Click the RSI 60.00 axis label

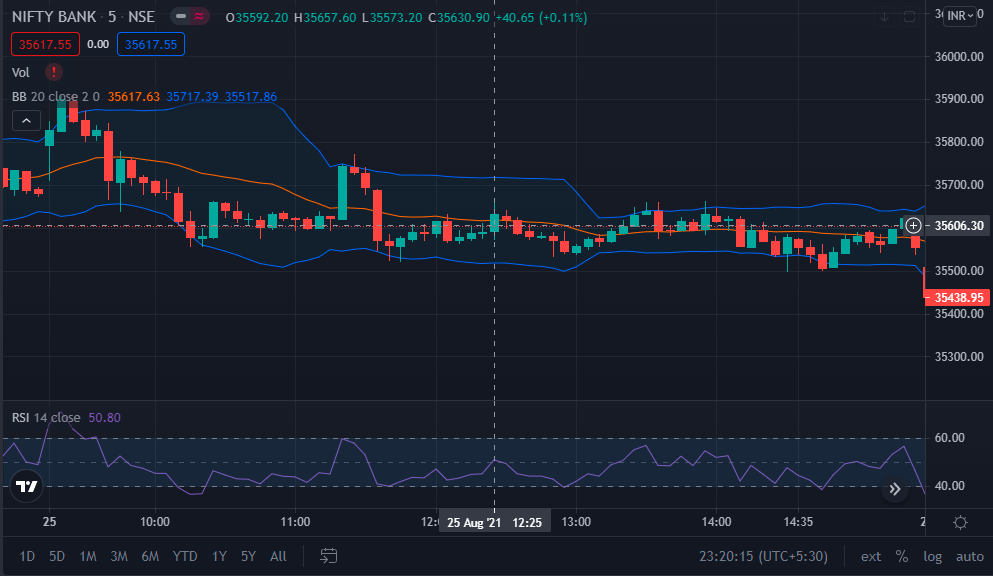click(x=949, y=438)
